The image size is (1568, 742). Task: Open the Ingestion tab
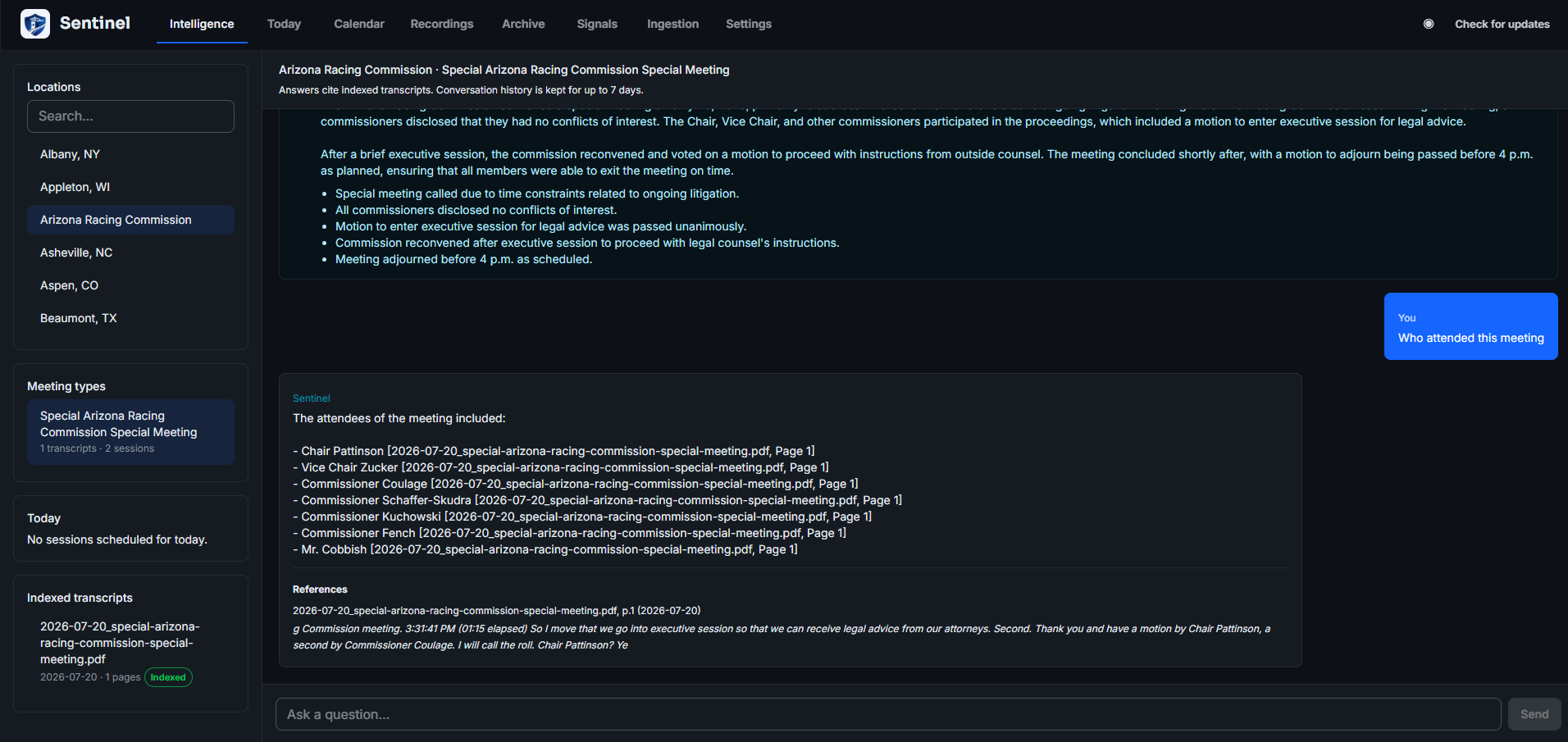pyautogui.click(x=673, y=24)
